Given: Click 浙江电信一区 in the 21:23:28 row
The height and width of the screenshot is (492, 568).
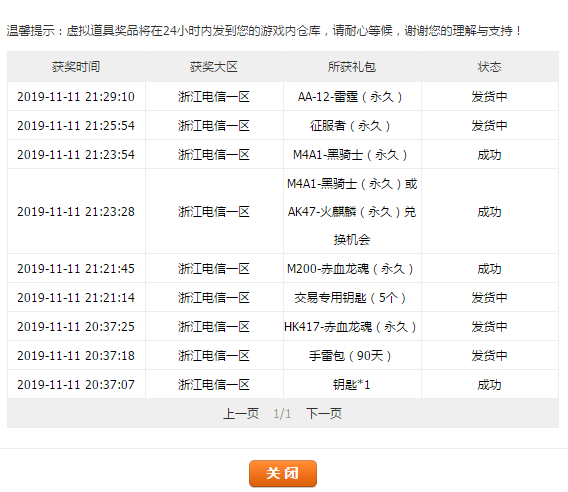Looking at the screenshot, I should click(214, 212).
